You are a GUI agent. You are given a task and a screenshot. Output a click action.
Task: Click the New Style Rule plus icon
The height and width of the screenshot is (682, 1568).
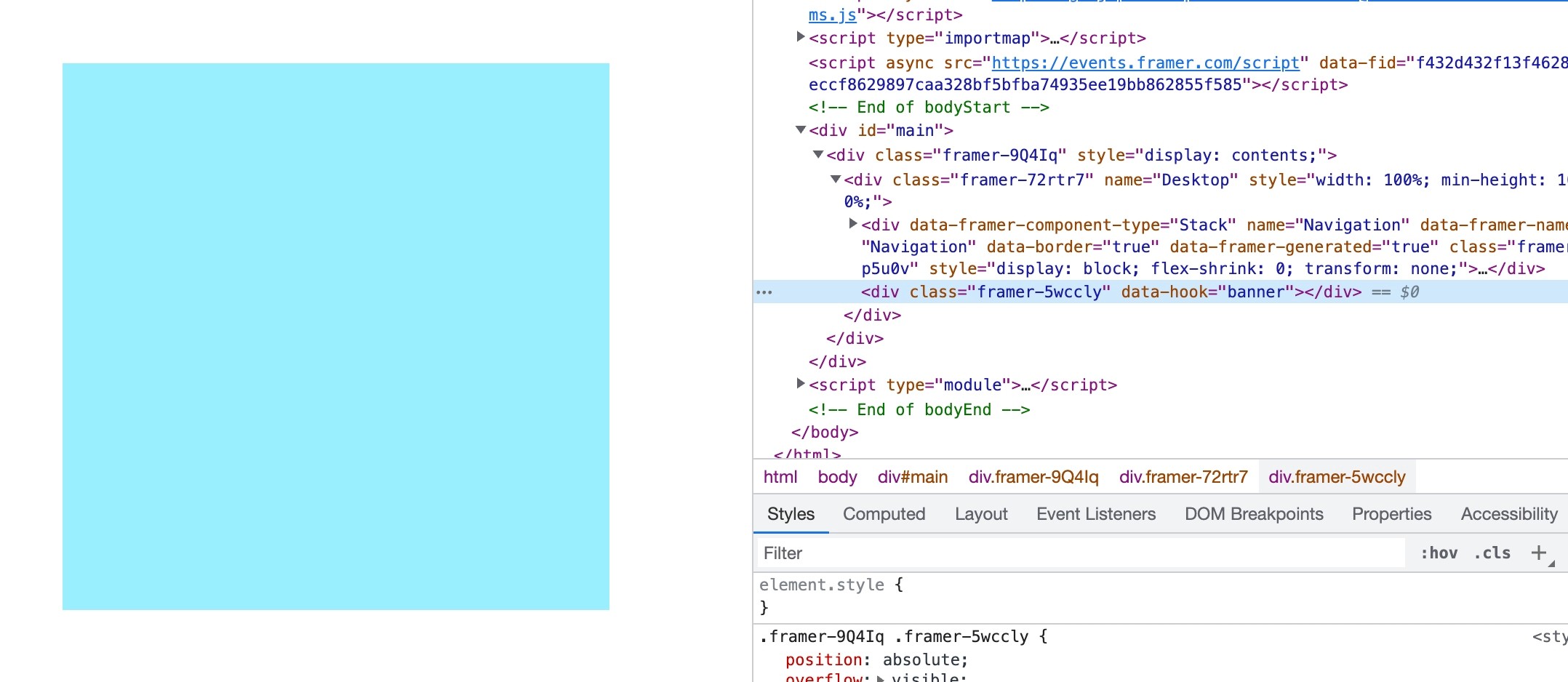(1538, 553)
